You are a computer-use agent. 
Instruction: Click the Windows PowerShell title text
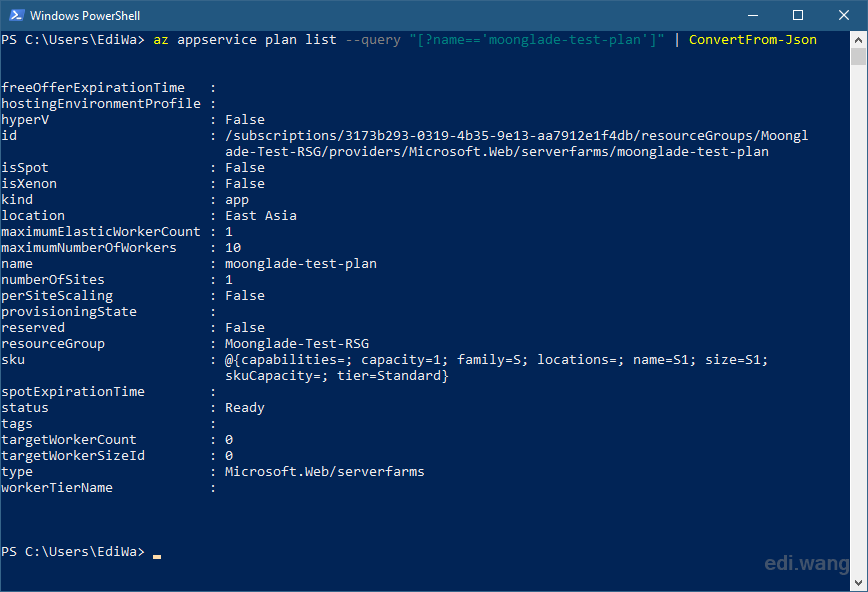coord(85,16)
